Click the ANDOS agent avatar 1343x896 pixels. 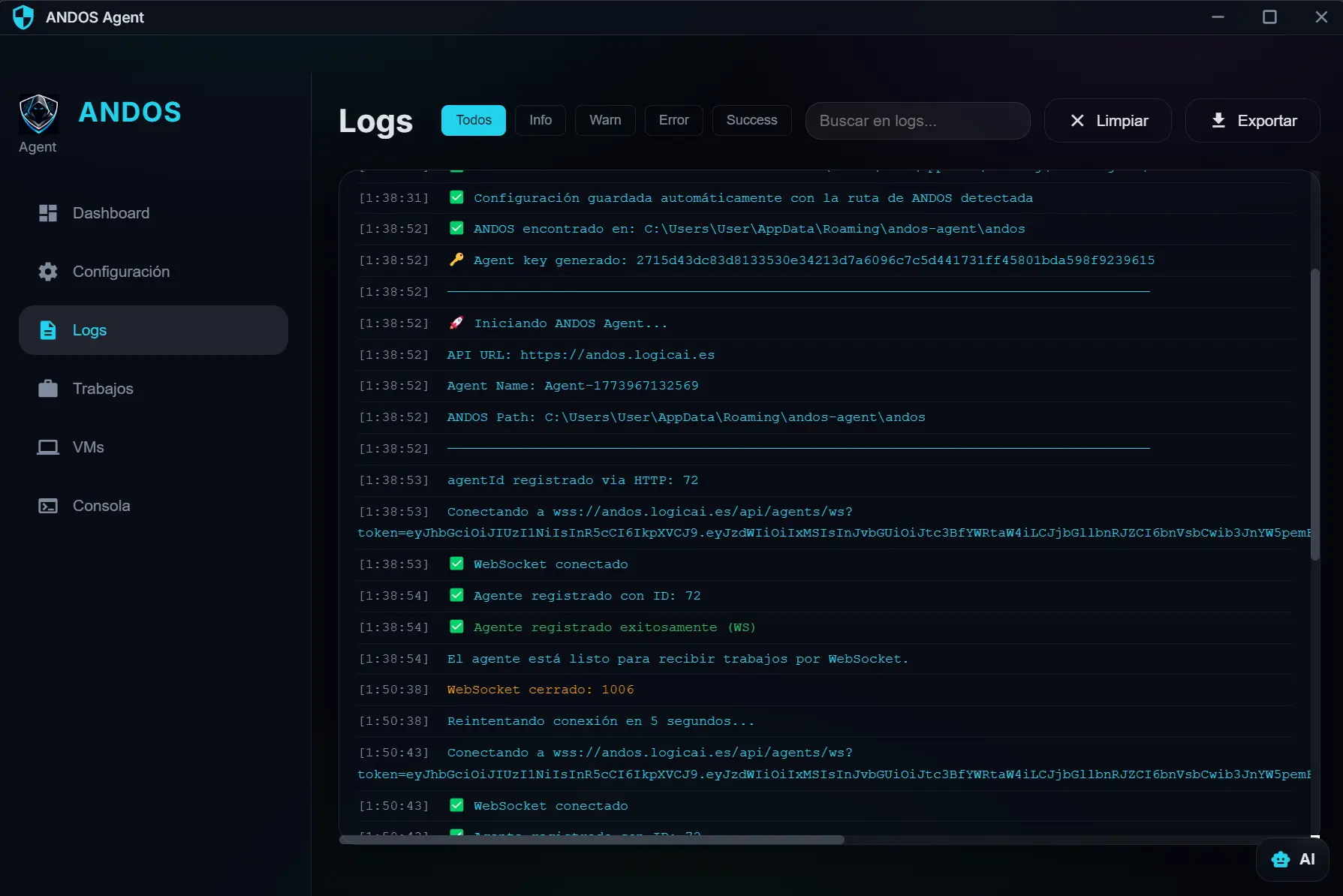pos(38,114)
